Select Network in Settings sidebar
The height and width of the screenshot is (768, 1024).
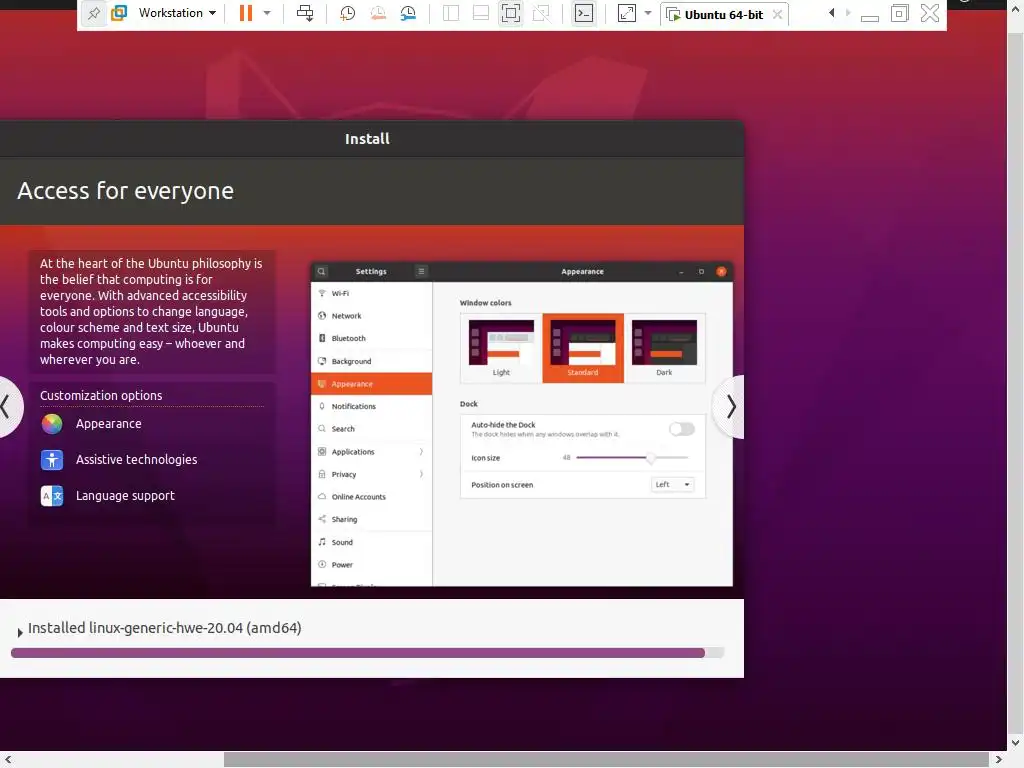(x=372, y=316)
